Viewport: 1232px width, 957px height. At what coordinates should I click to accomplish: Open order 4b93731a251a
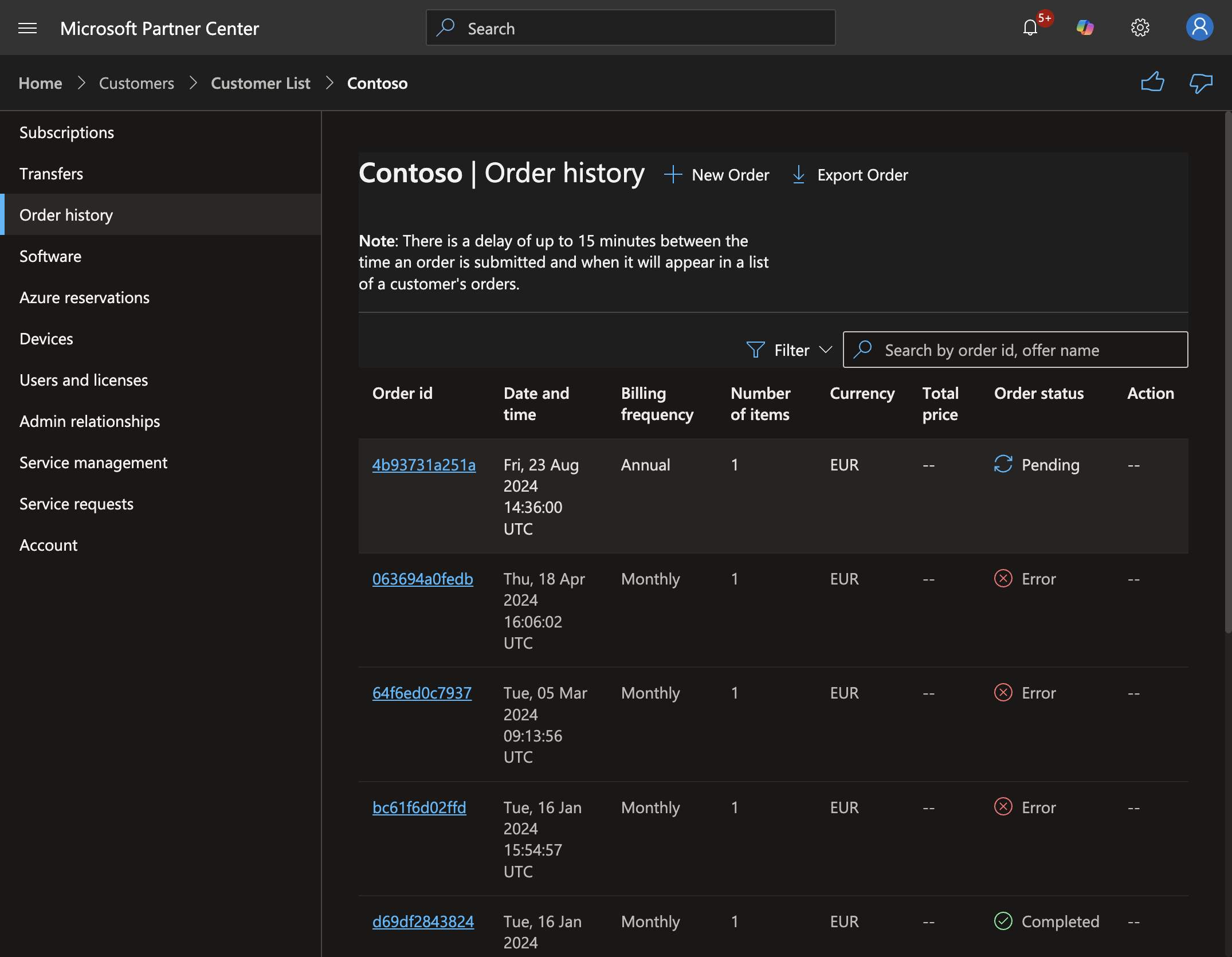[x=424, y=465]
